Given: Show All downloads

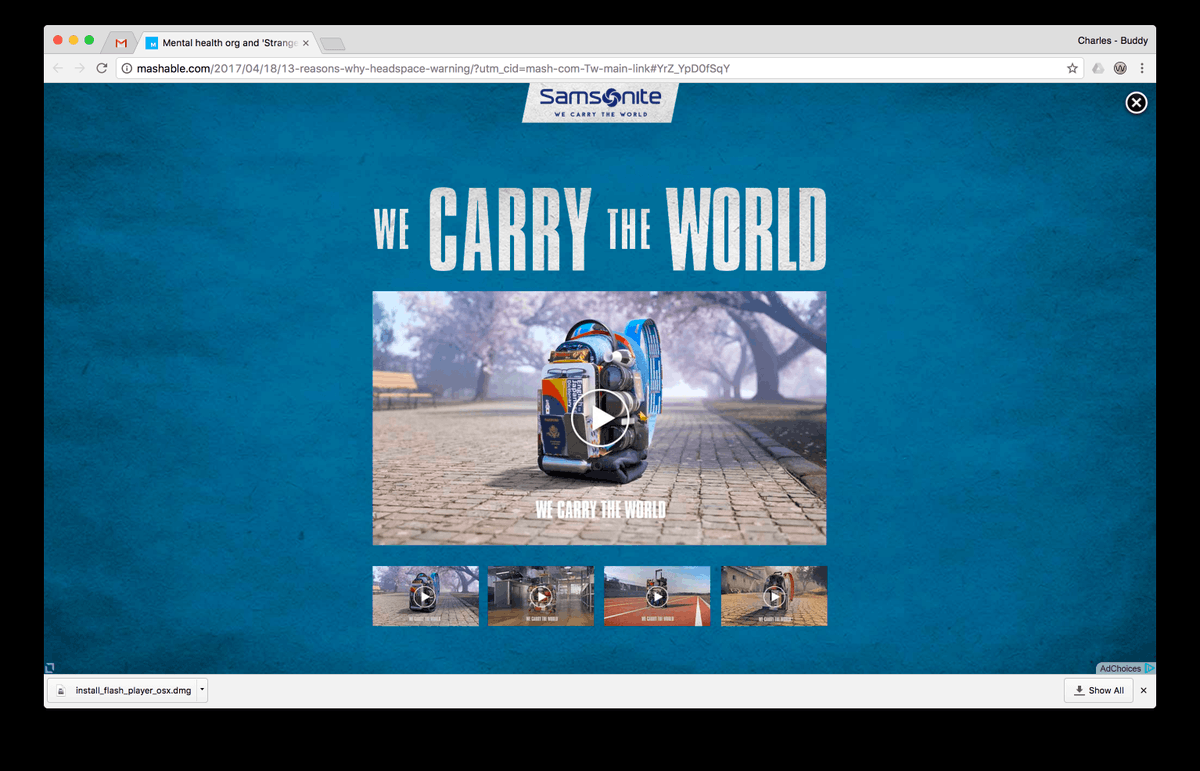Looking at the screenshot, I should pos(1098,690).
